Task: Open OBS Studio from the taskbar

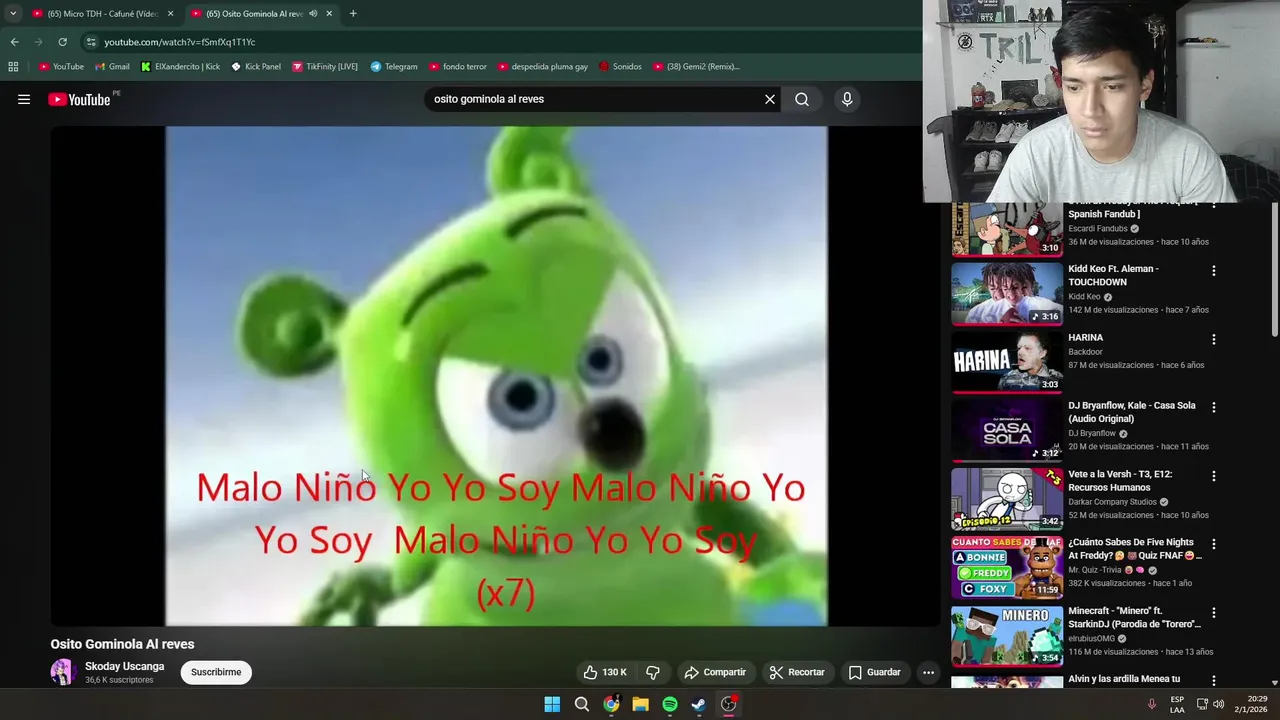Action: pos(729,704)
